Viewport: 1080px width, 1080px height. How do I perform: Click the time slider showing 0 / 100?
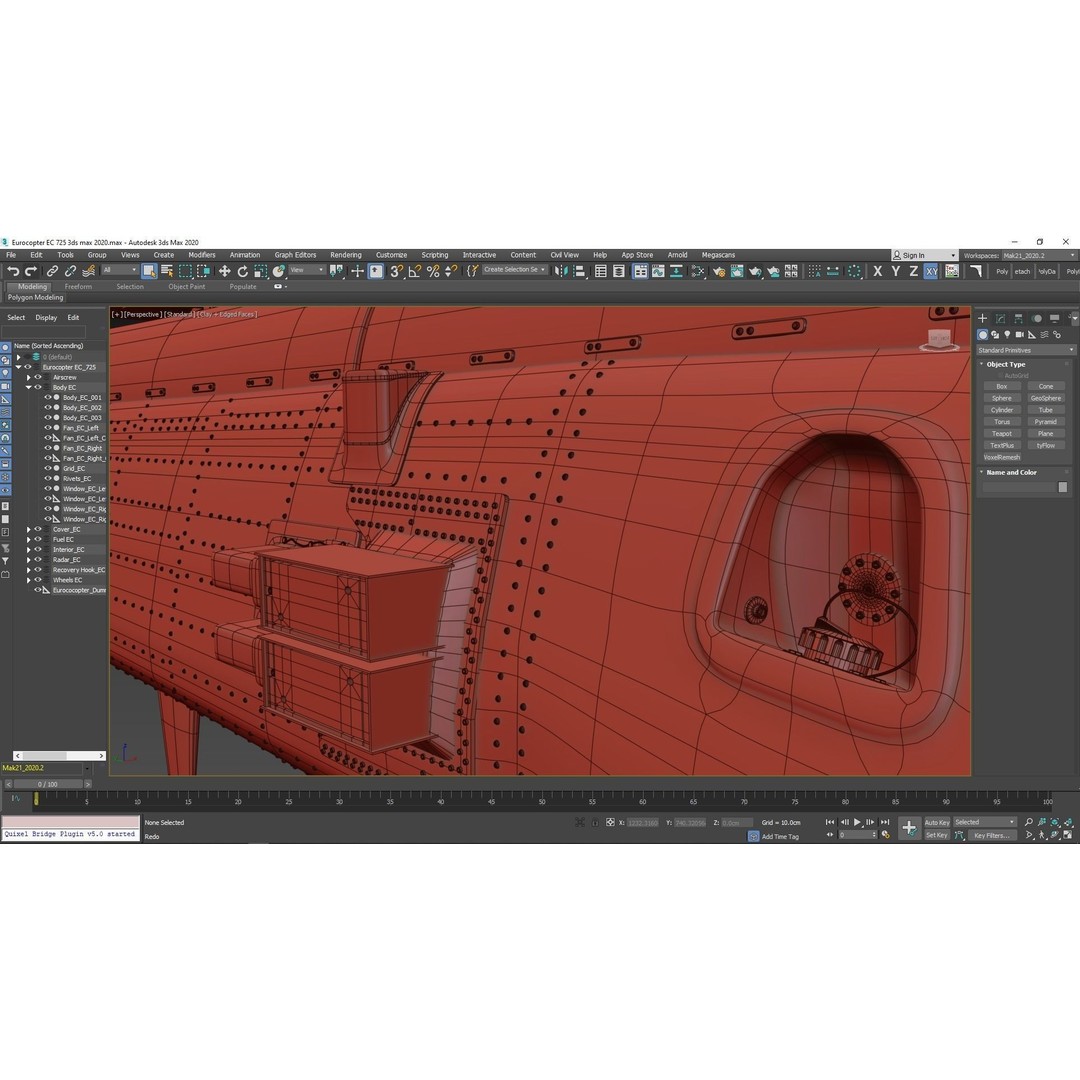click(x=48, y=785)
